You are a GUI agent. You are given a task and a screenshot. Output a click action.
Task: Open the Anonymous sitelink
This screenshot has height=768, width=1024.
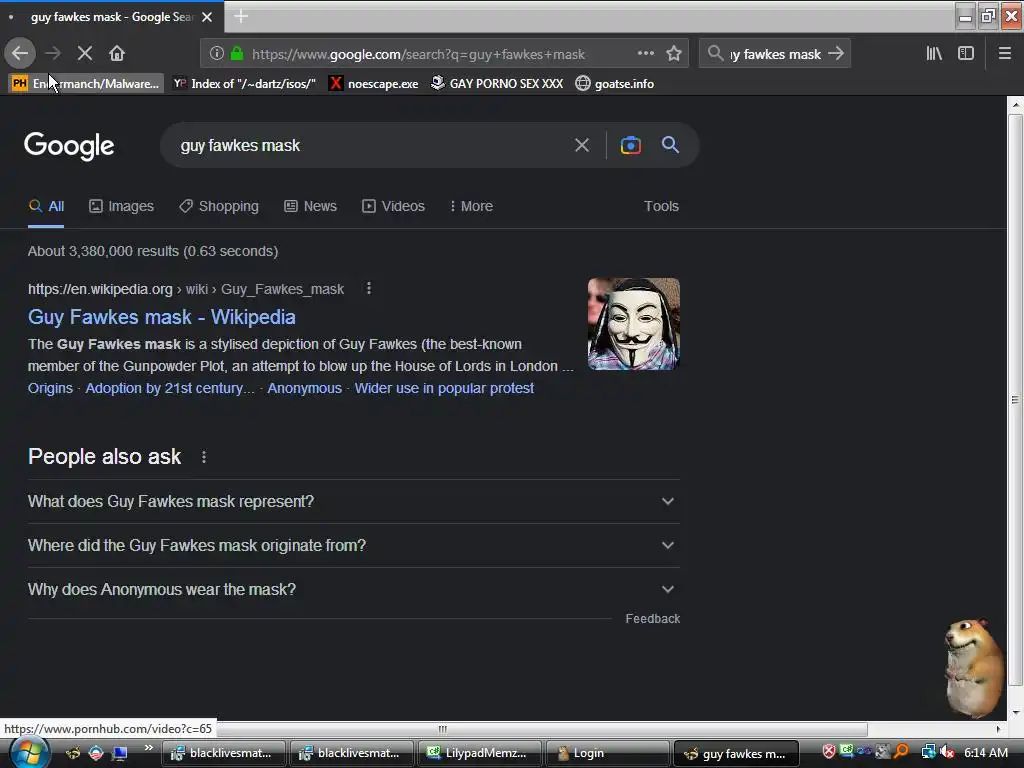click(x=304, y=388)
